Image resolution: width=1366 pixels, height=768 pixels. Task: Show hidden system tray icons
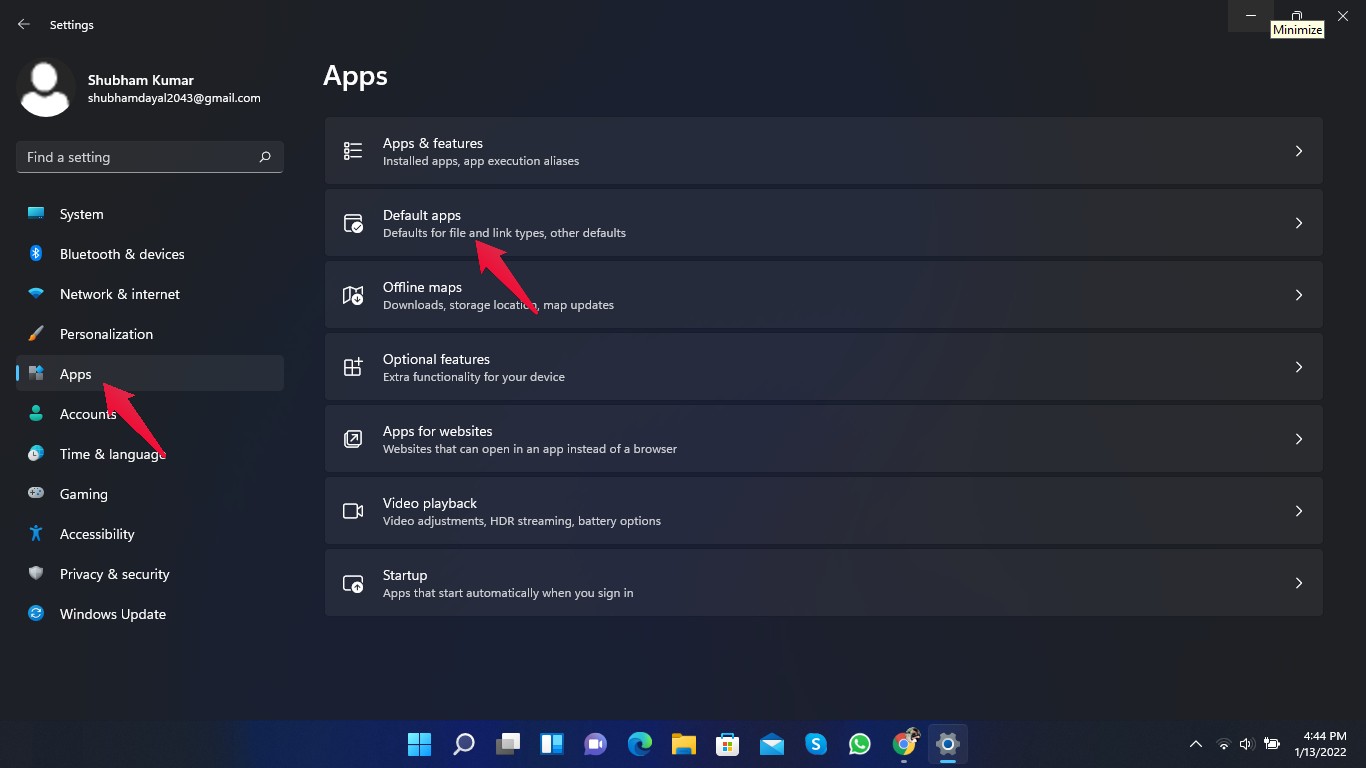1195,744
